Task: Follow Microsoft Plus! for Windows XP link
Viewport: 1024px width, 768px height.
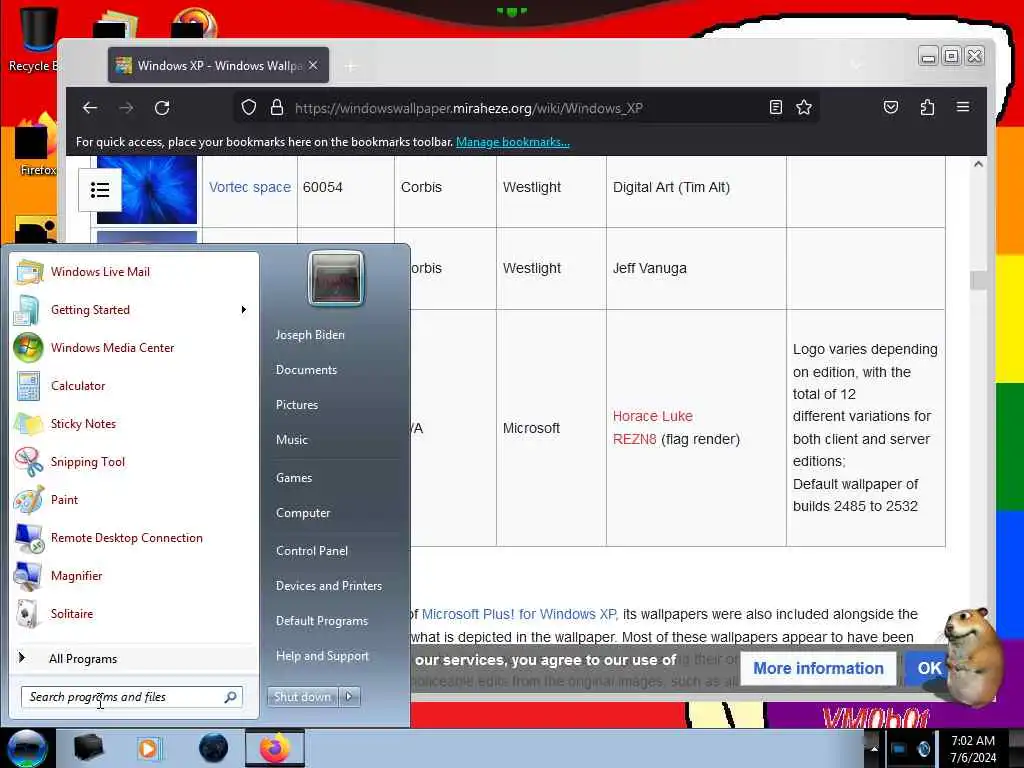Action: pyautogui.click(x=520, y=615)
